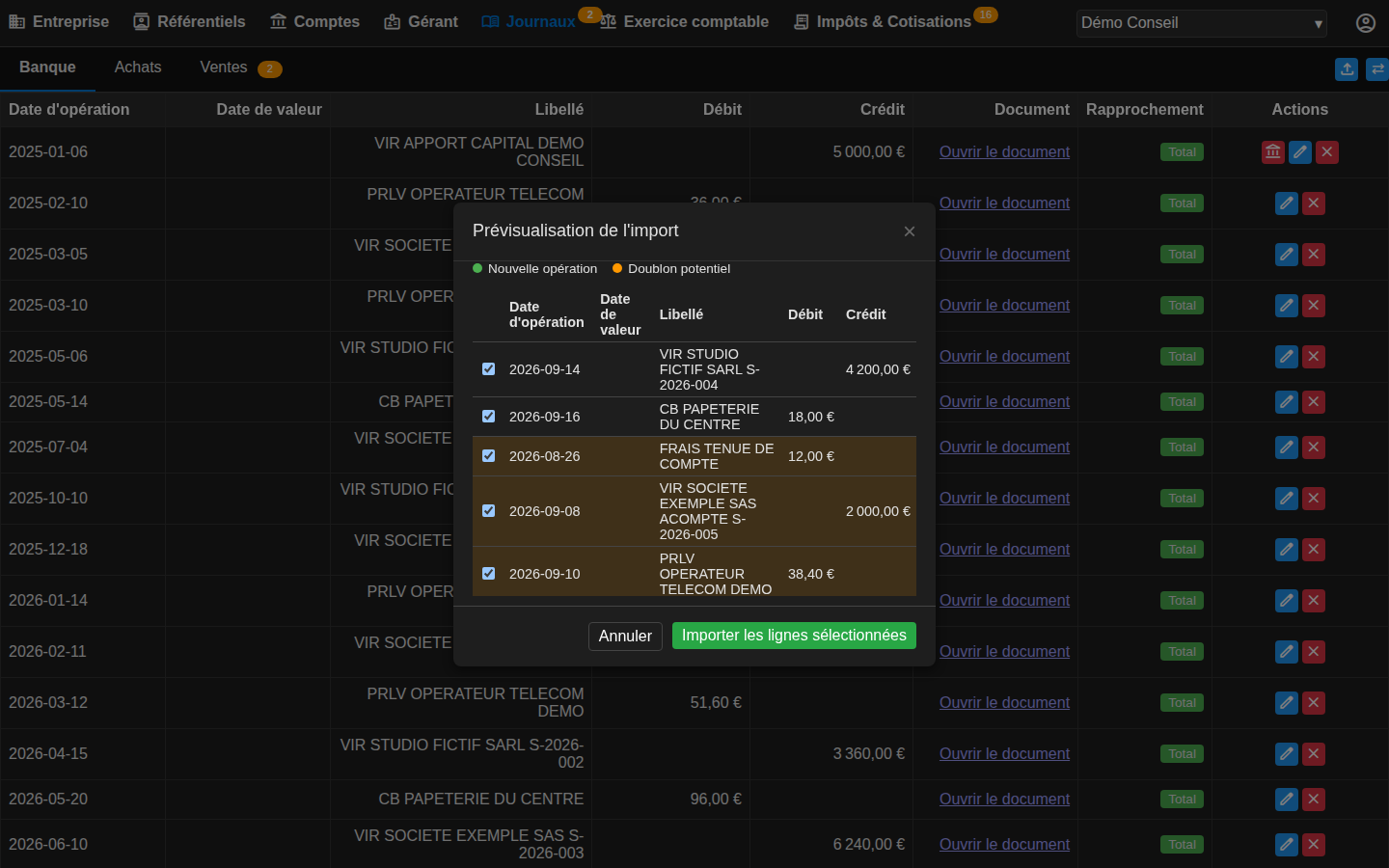Click the Total badge in the 2026-03-12 row
The height and width of the screenshot is (868, 1389).
click(1182, 703)
